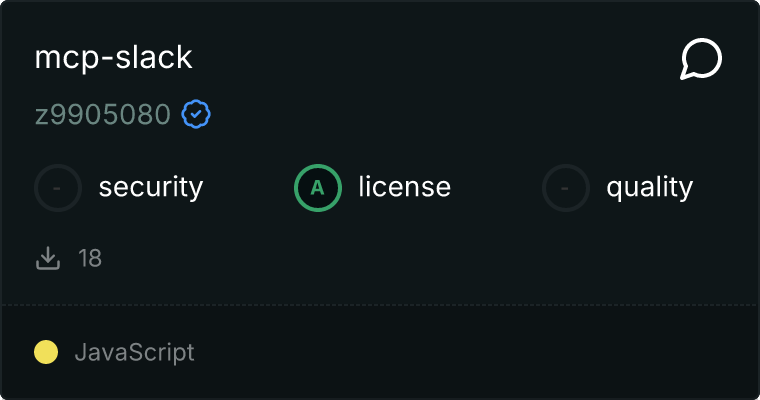This screenshot has width=760, height=400.
Task: Select the JavaScript language label
Action: [134, 352]
